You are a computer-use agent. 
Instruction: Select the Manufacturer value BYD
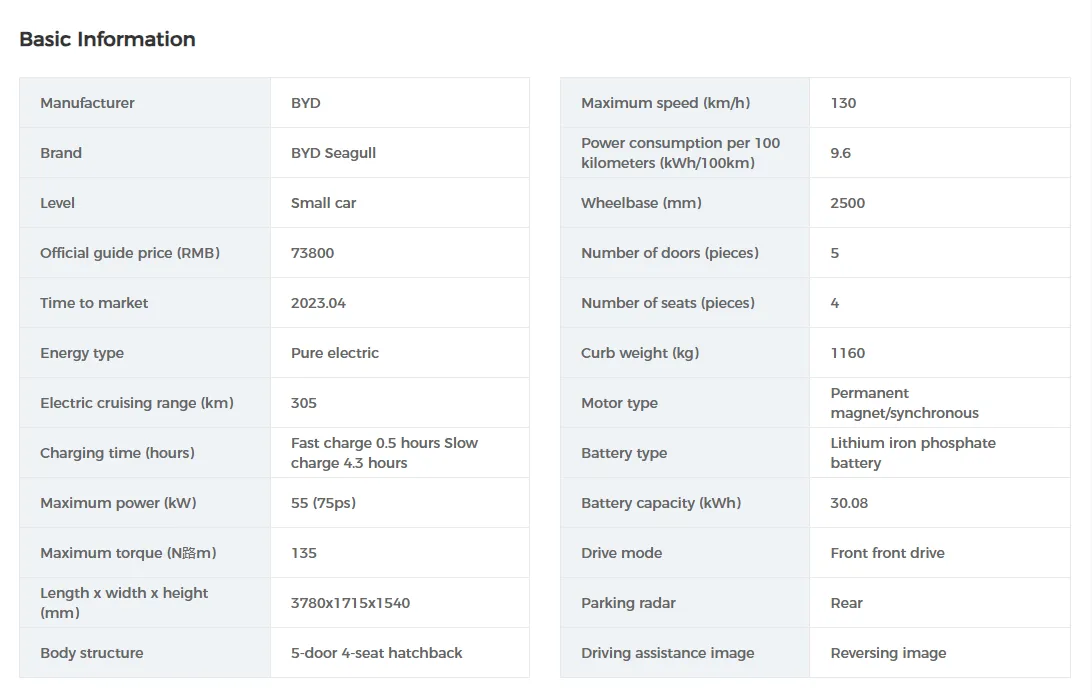306,103
